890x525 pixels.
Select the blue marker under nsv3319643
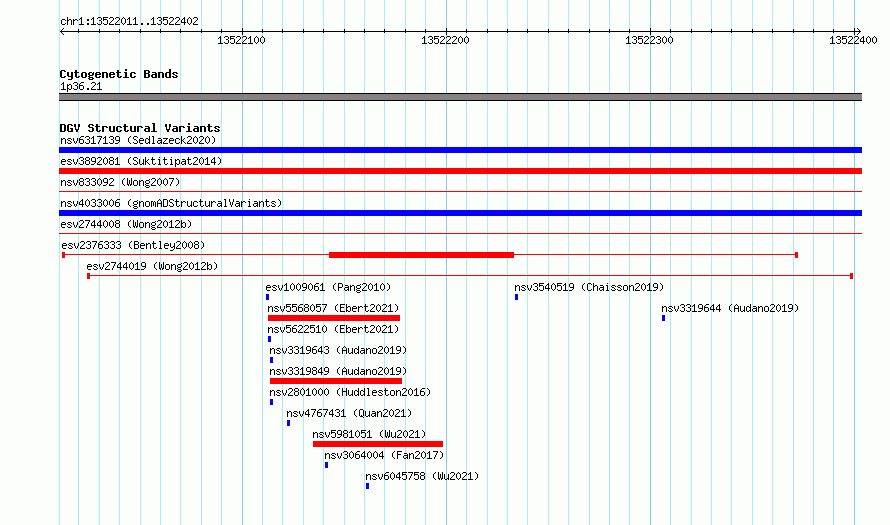point(271,360)
